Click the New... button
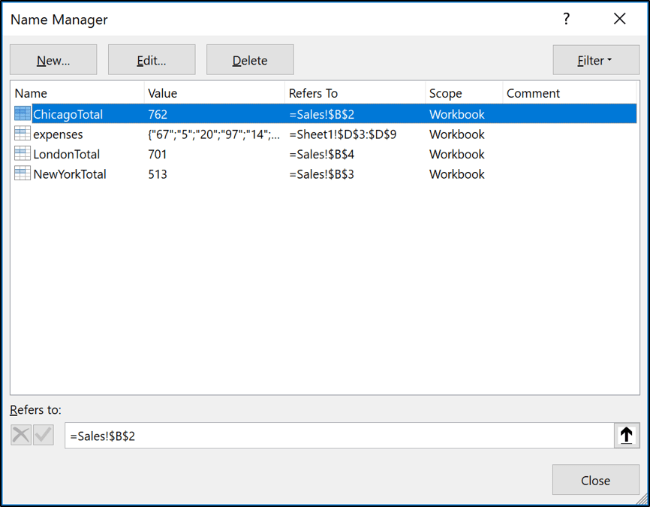650x507 pixels. tap(54, 60)
